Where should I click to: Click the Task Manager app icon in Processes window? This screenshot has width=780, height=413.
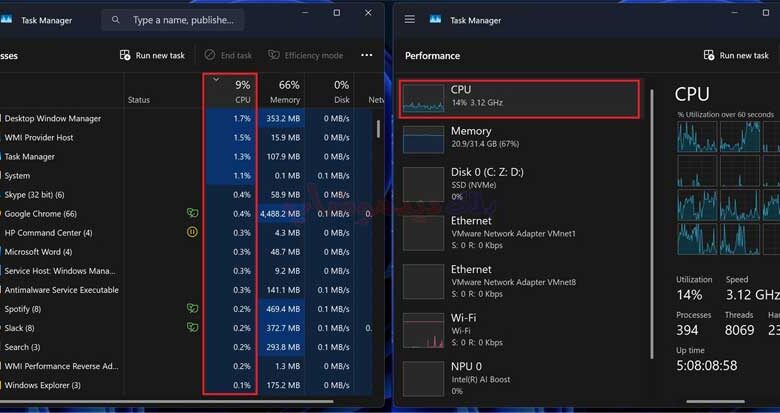(6, 19)
